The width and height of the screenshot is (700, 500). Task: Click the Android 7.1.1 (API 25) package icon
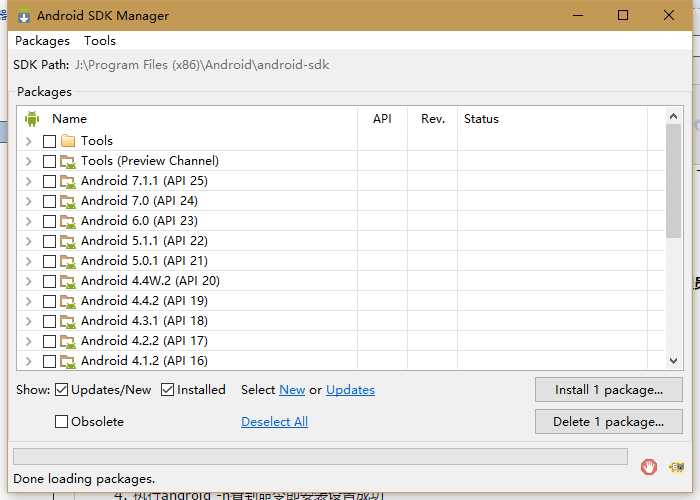pyautogui.click(x=67, y=181)
